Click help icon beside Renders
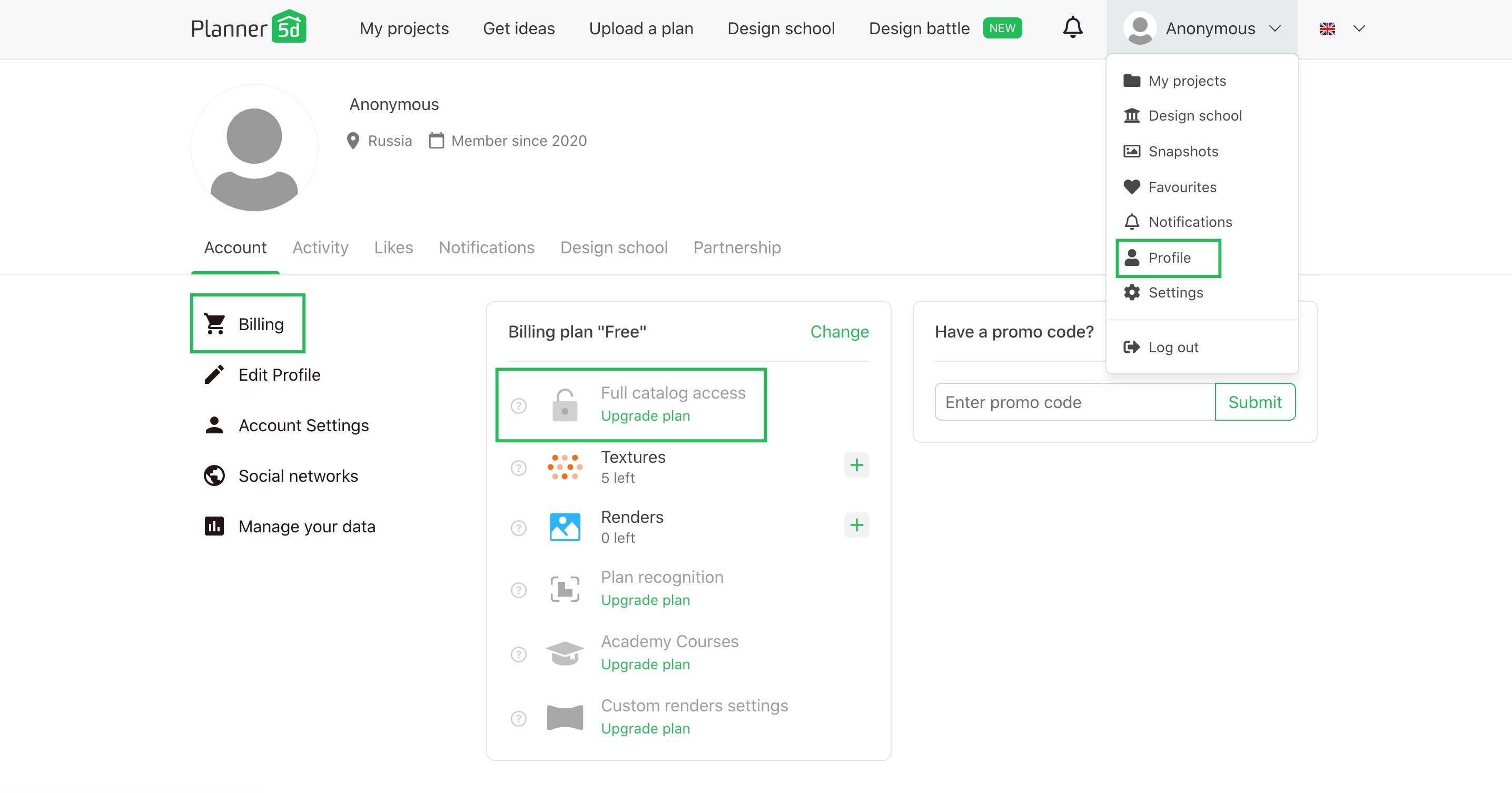Screen dimensions: 1512x793 (518, 528)
